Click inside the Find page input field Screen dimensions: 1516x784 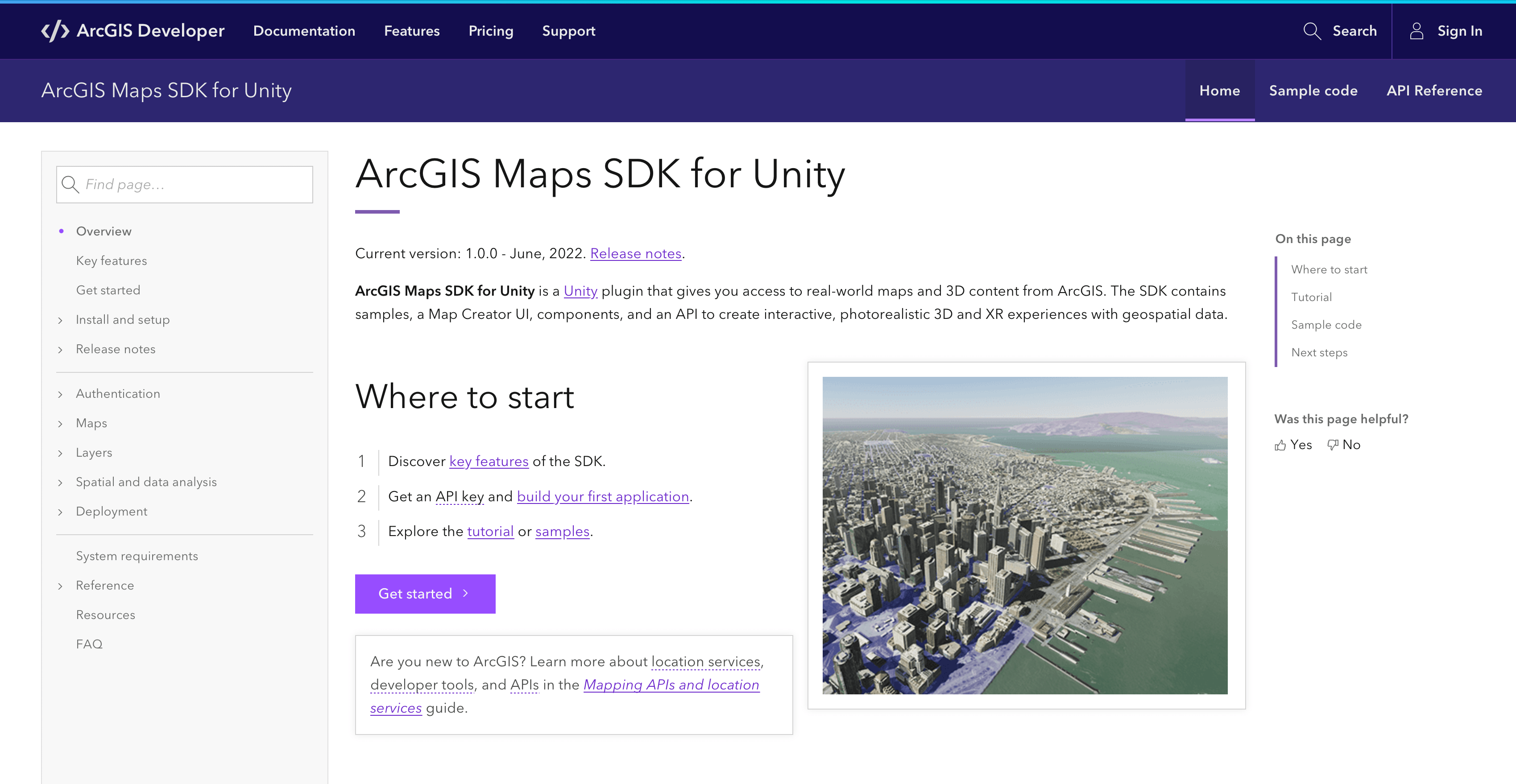click(194, 185)
